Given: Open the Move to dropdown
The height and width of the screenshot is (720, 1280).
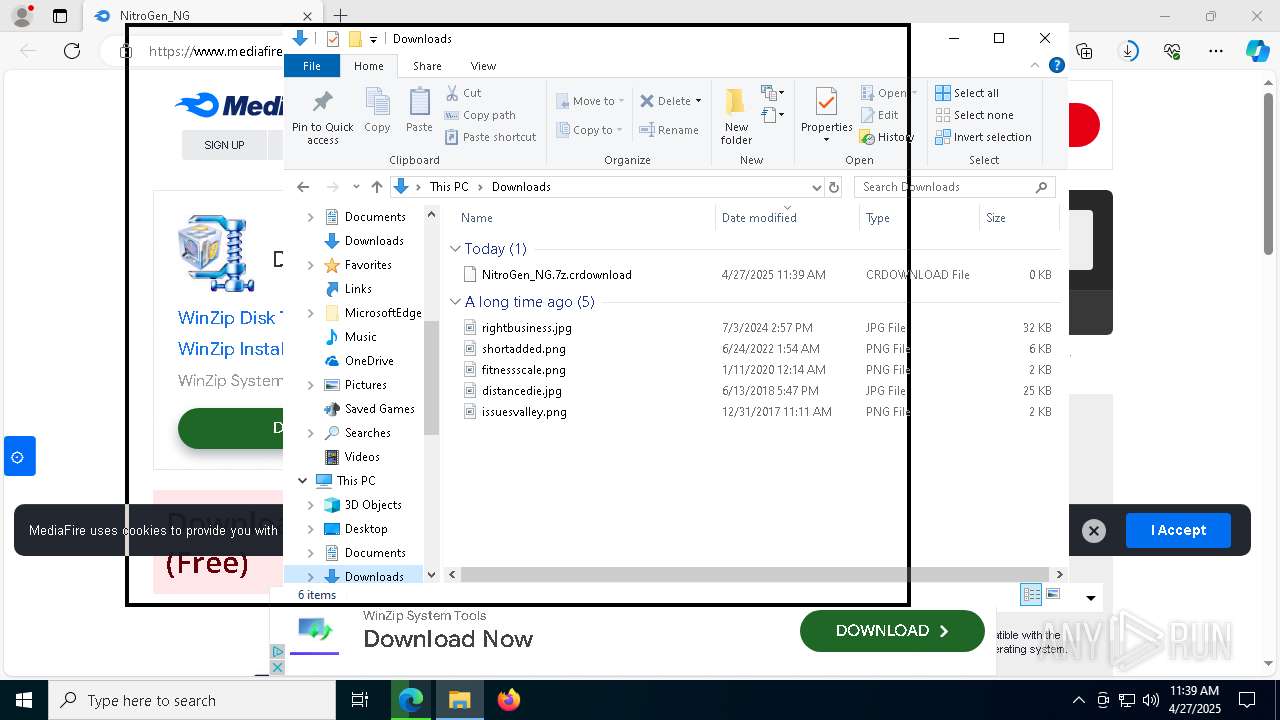Looking at the screenshot, I should (x=591, y=101).
